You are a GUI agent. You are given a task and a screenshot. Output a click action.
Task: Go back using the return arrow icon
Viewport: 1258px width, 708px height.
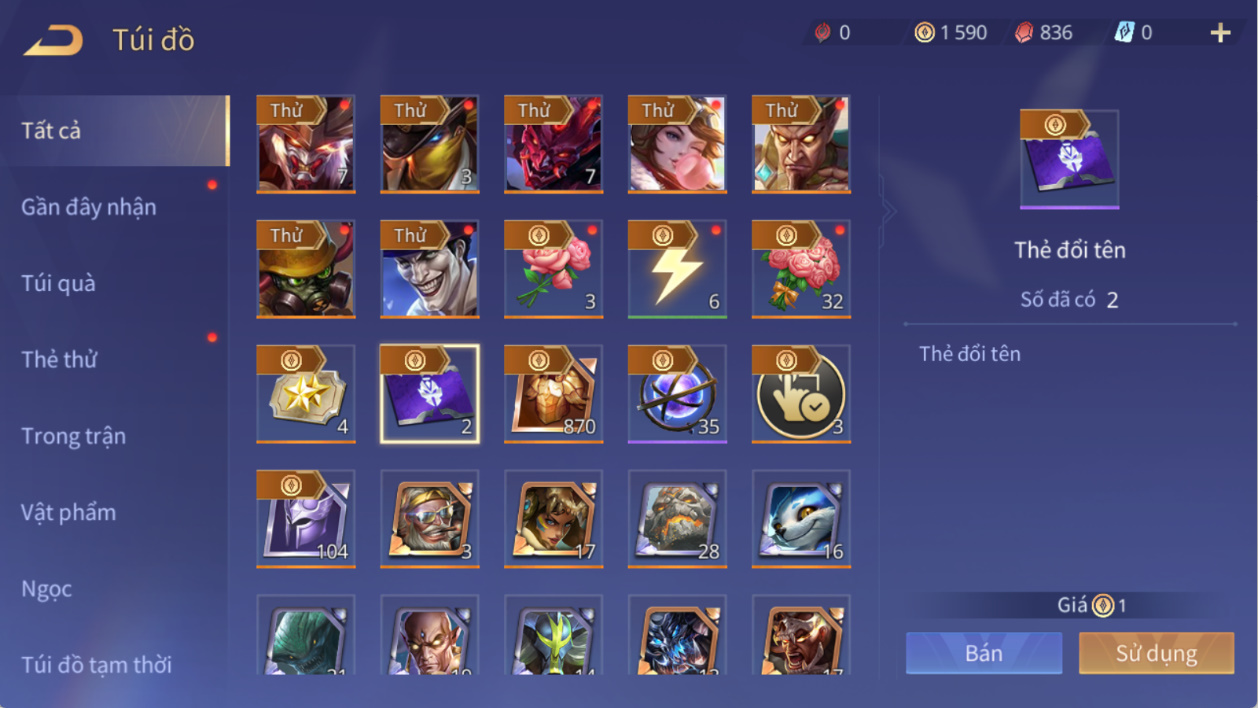[53, 40]
